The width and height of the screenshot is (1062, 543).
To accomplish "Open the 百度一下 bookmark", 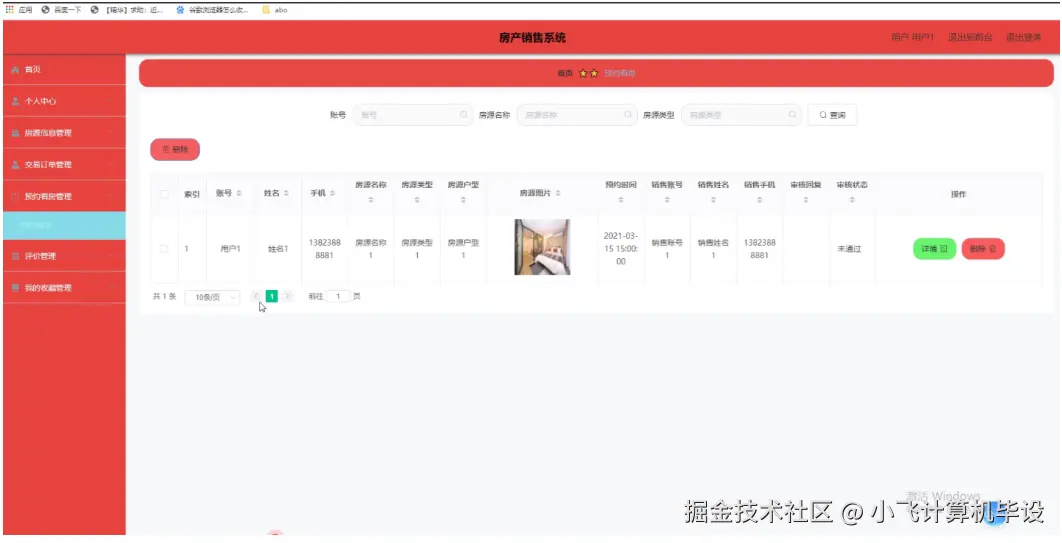I will coord(61,10).
